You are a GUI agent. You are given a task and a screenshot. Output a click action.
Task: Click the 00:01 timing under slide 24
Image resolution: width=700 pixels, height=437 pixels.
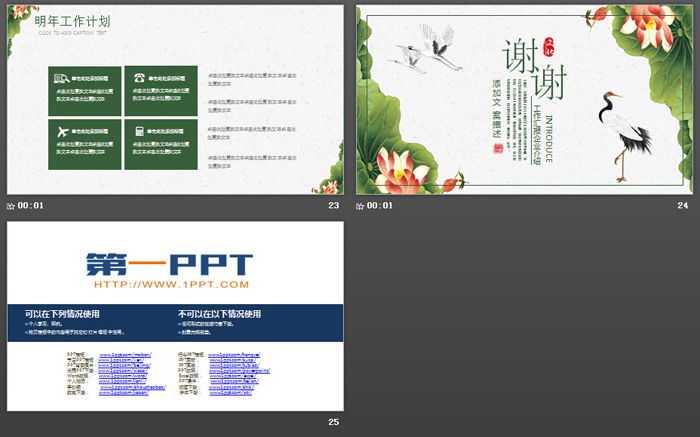pyautogui.click(x=380, y=205)
